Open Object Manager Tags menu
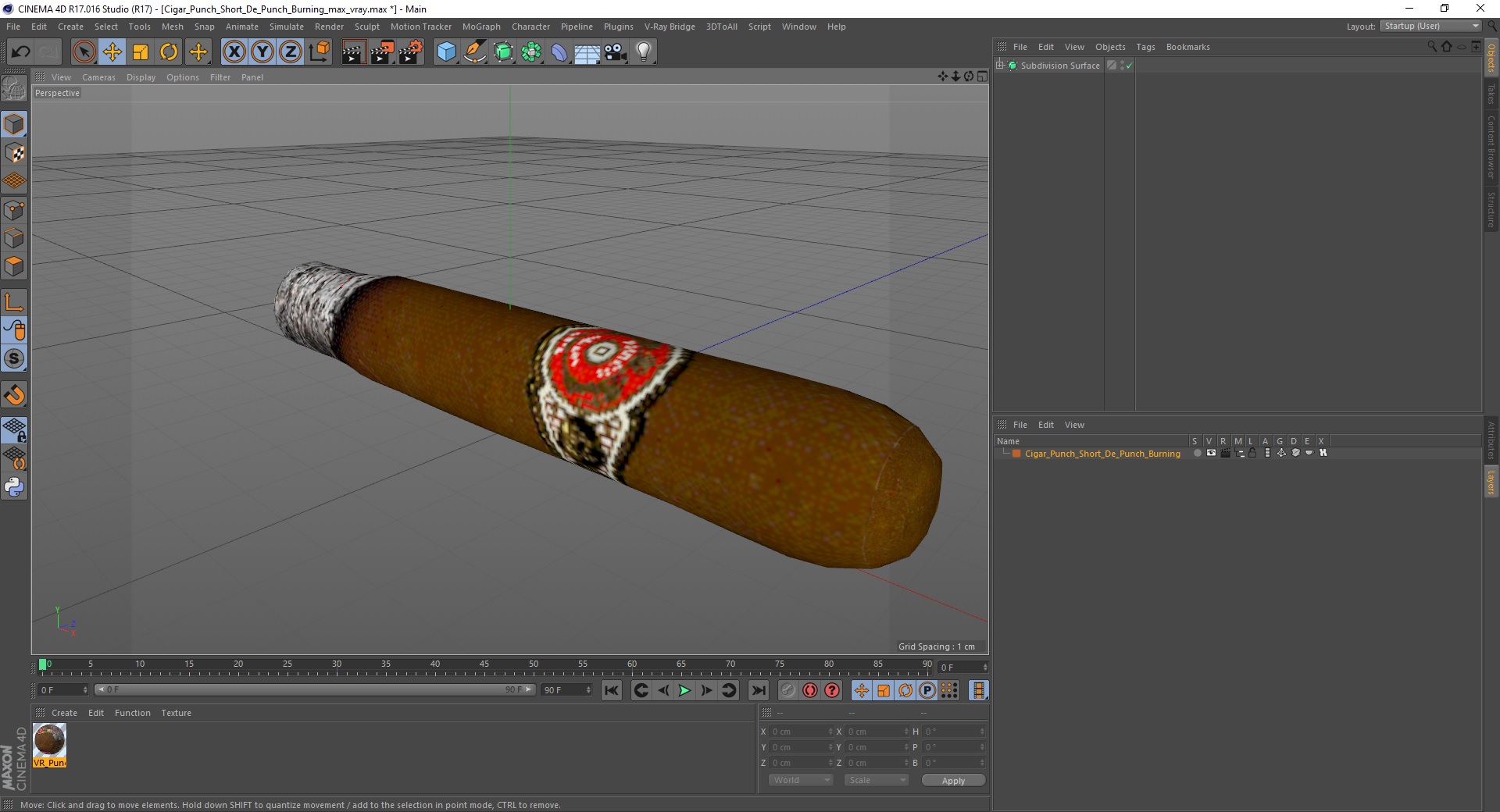This screenshot has height=812, width=1500. coord(1145,47)
